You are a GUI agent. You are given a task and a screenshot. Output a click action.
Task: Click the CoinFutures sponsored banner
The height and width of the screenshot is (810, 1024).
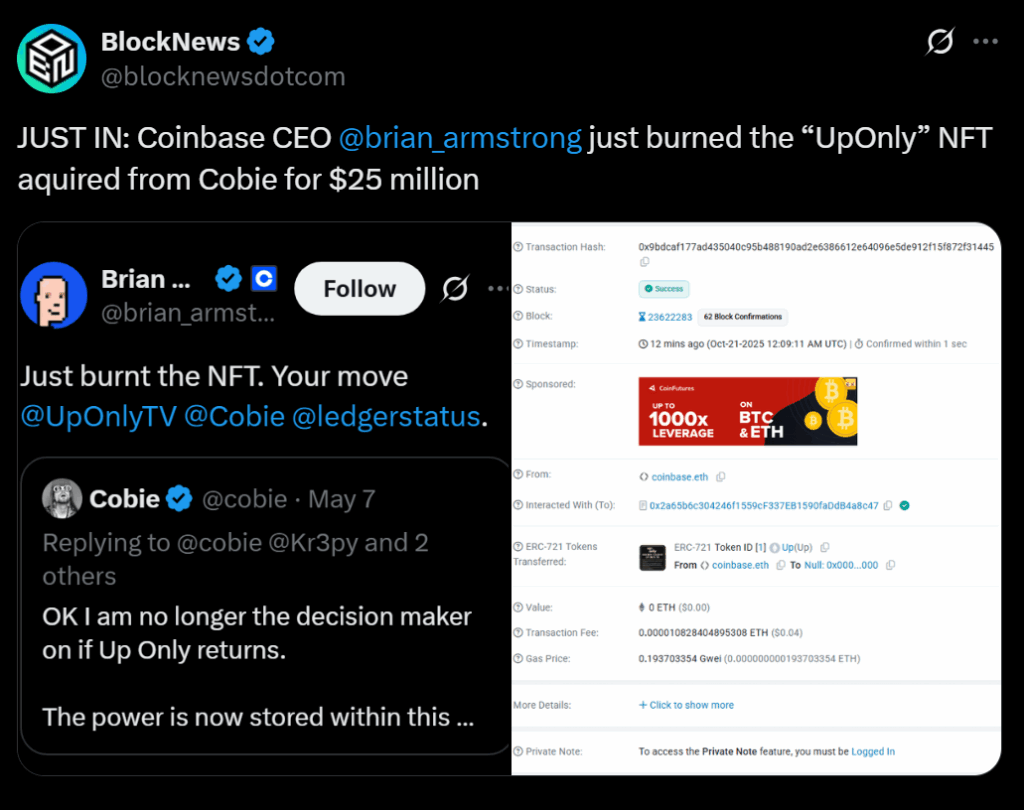747,411
